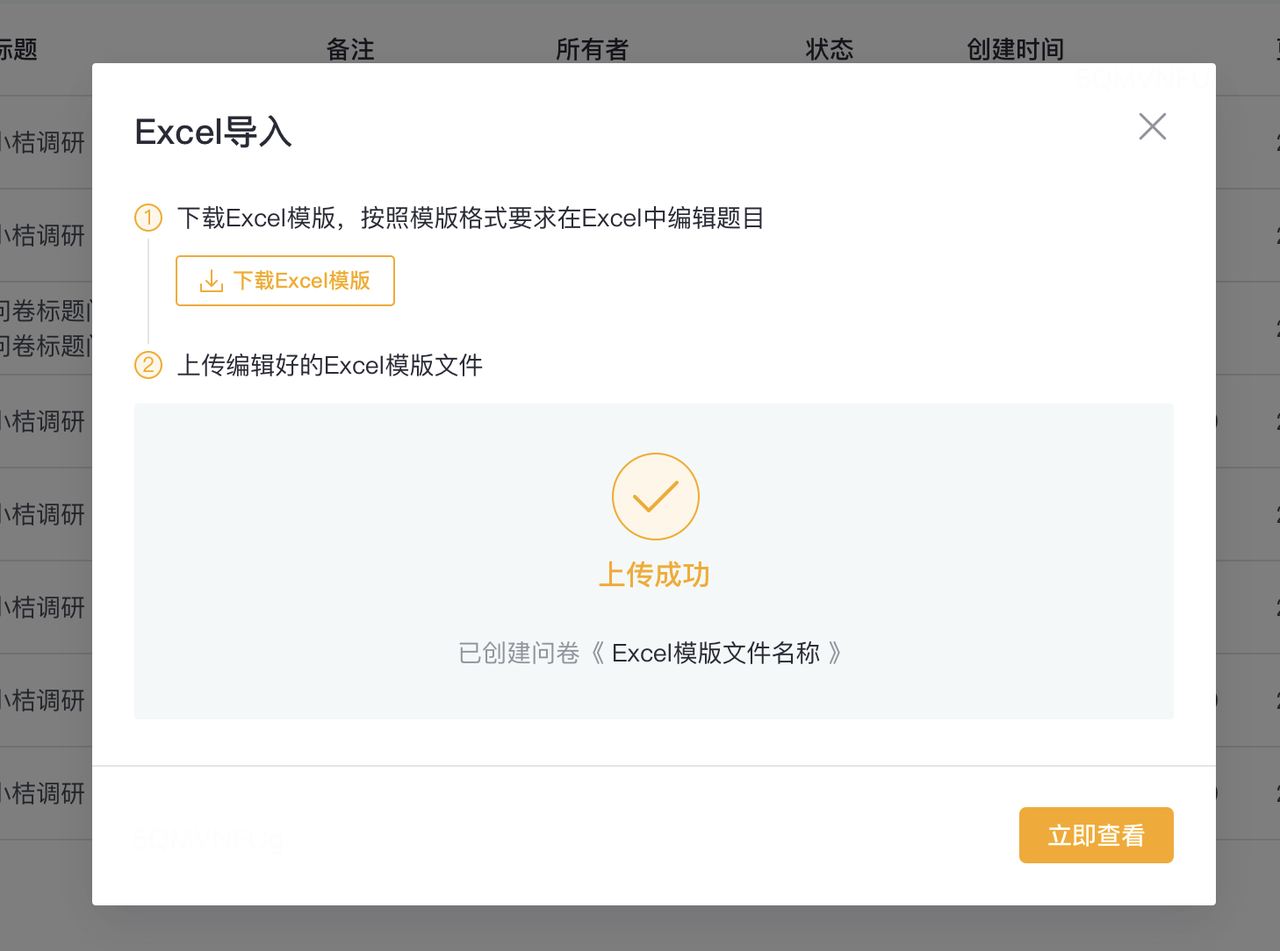Select the 问卷标题 row in background list
The image size is (1280, 951).
[45, 328]
